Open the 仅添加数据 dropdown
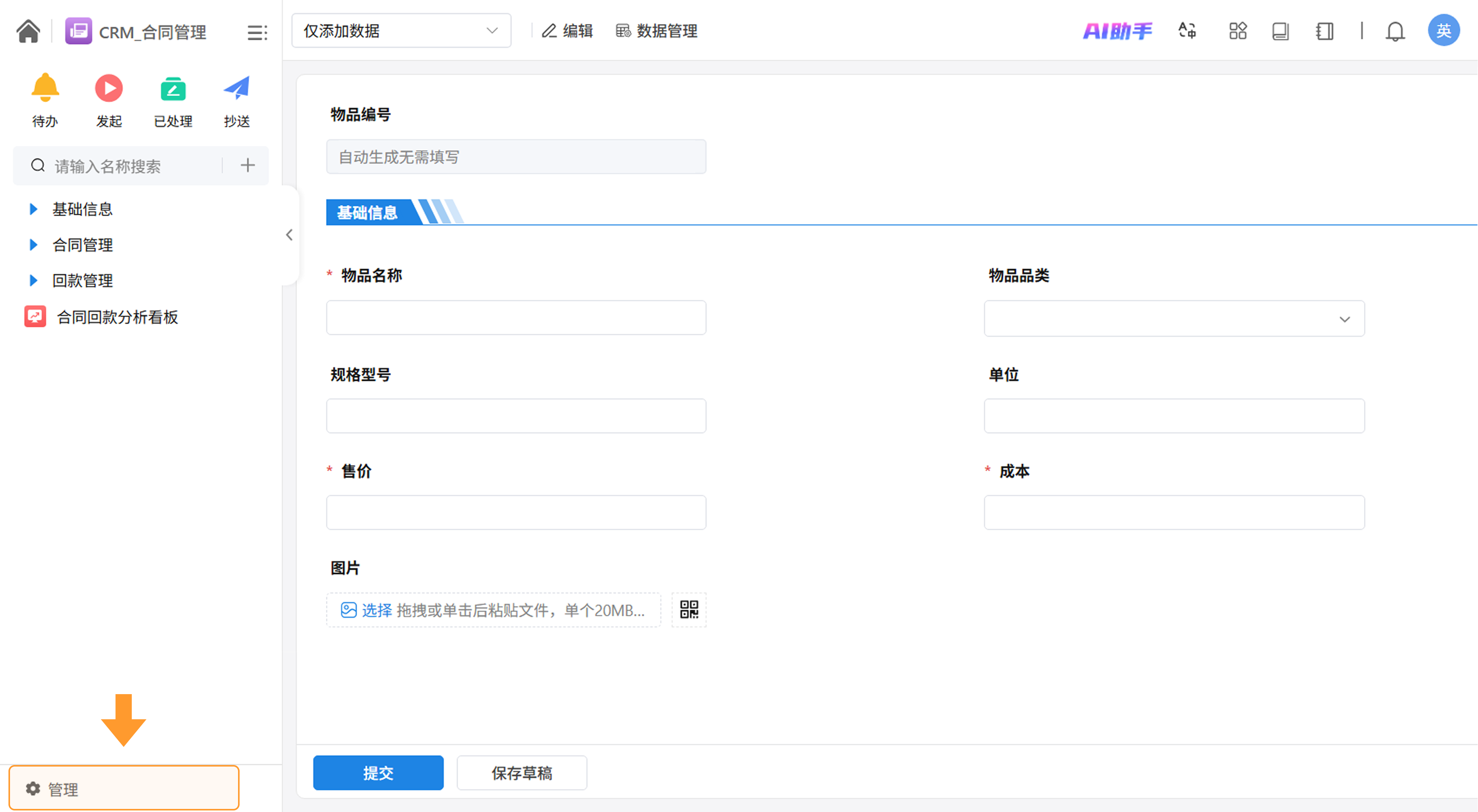The width and height of the screenshot is (1478, 812). [x=401, y=31]
